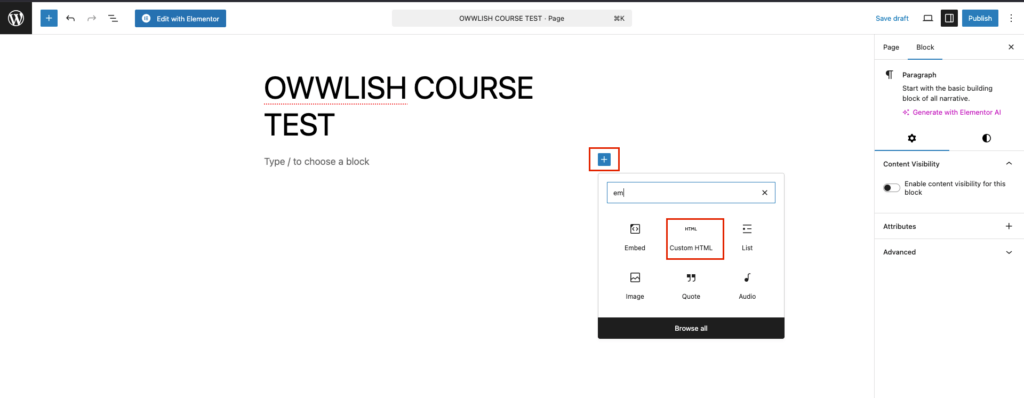This screenshot has width=1024, height=398.
Task: Insert the List block
Action: click(747, 237)
